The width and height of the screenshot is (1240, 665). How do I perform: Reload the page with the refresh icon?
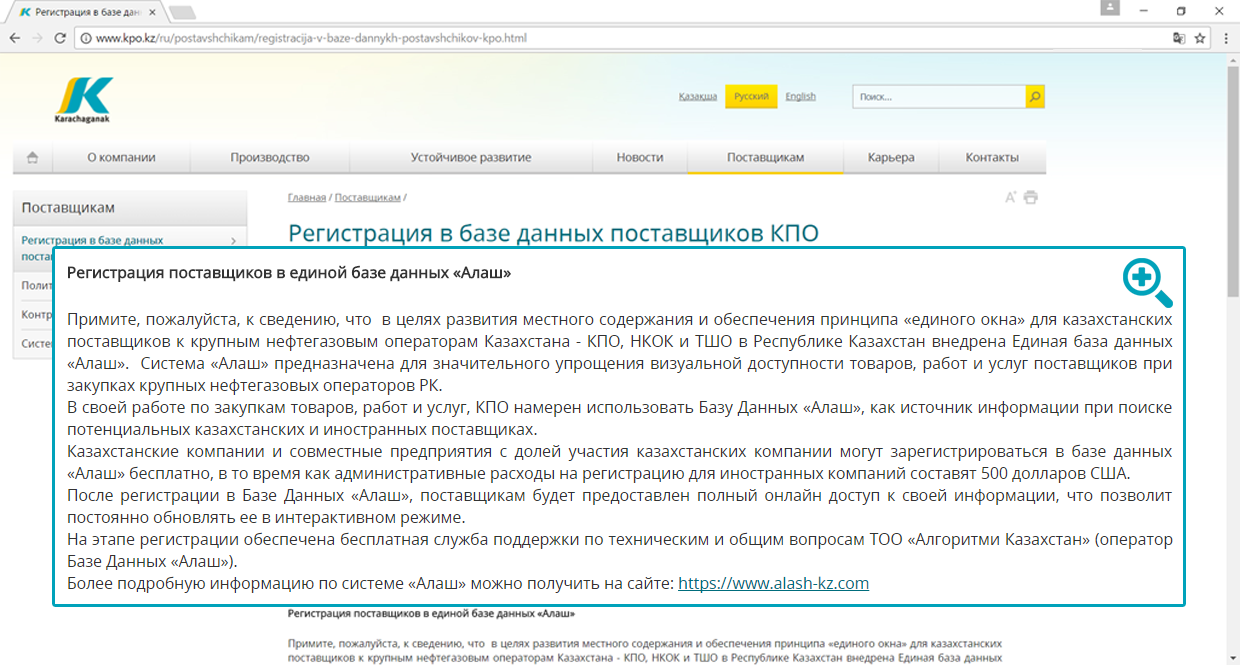pos(60,38)
